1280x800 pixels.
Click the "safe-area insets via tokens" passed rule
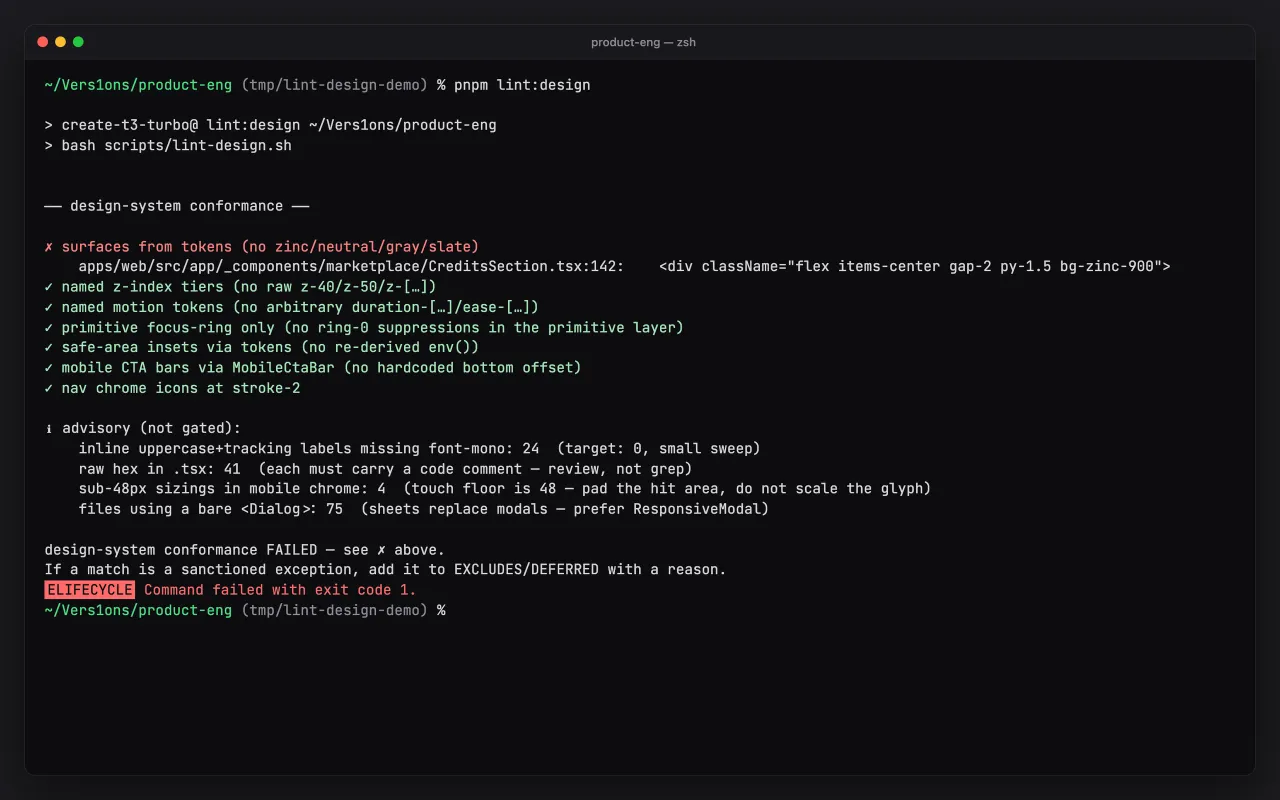point(270,347)
